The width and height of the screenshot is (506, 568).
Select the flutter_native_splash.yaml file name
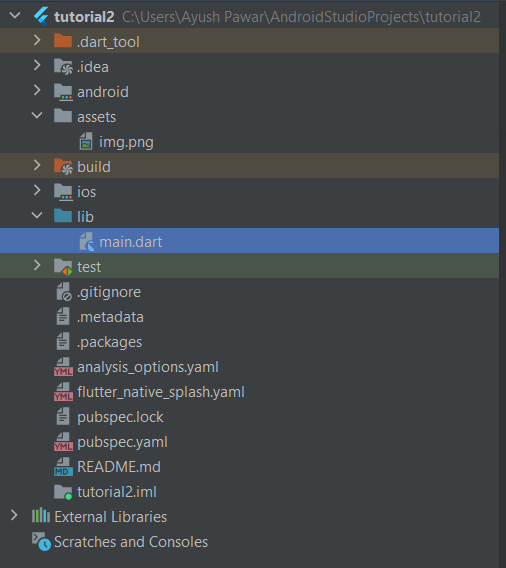click(x=161, y=392)
